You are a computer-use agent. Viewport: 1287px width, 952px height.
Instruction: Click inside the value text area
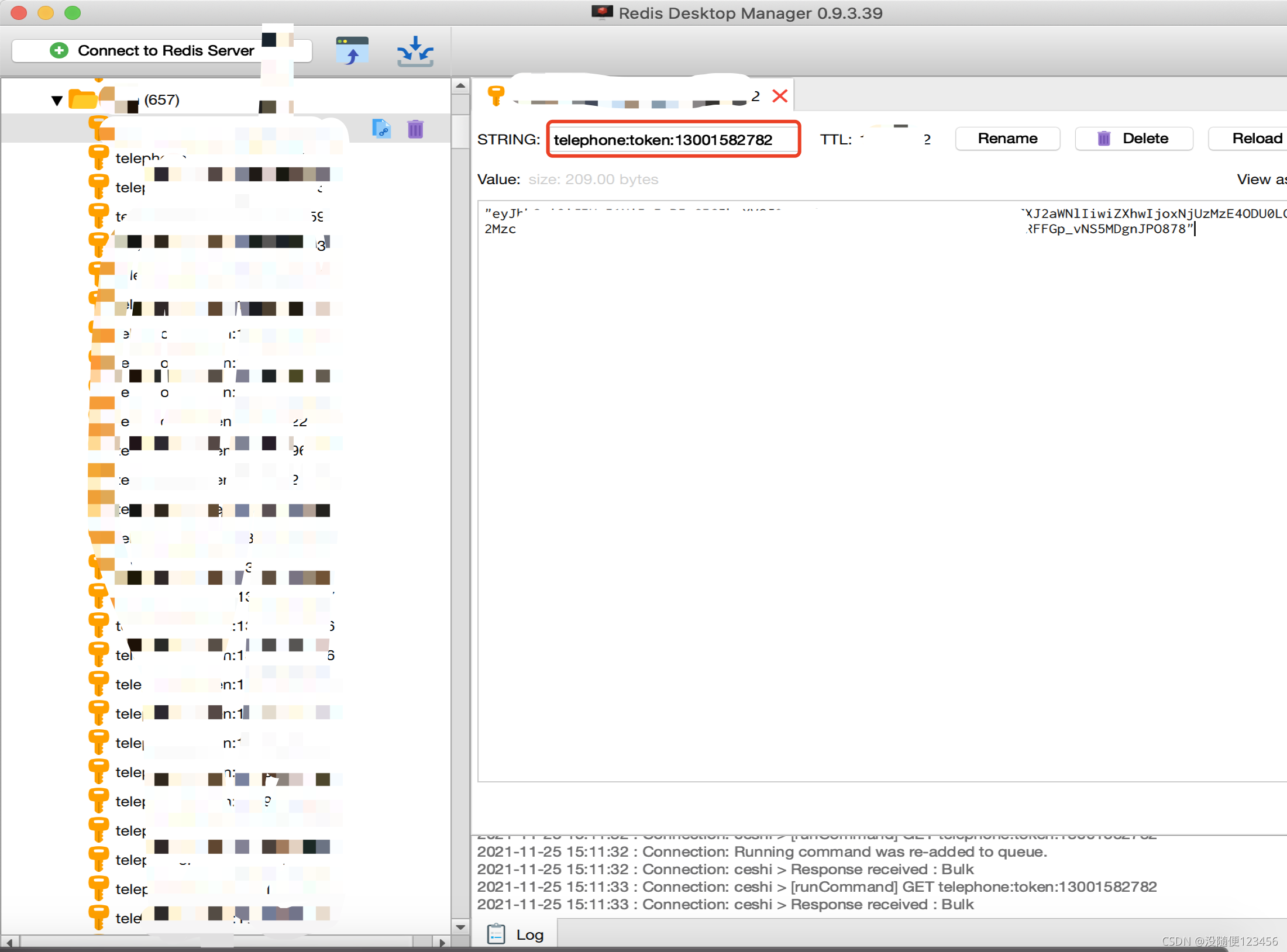tap(882, 491)
